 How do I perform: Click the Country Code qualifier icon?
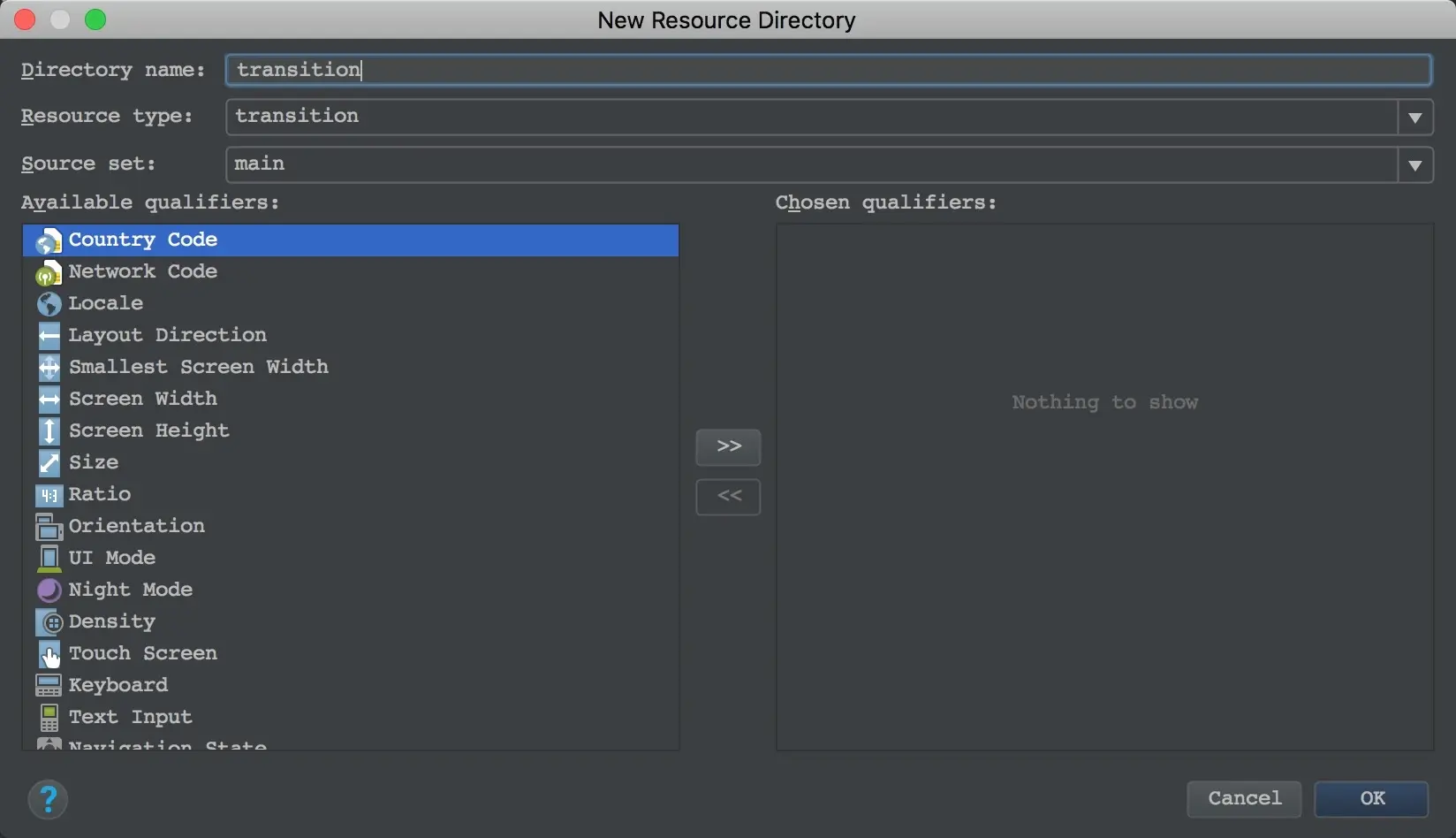[x=49, y=240]
